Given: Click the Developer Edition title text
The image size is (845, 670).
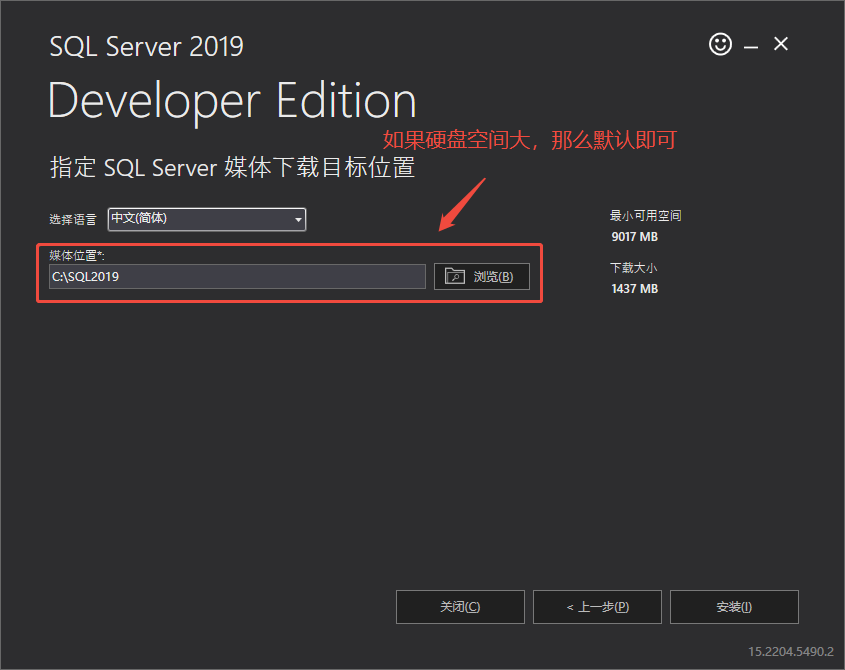Looking at the screenshot, I should coord(232,101).
